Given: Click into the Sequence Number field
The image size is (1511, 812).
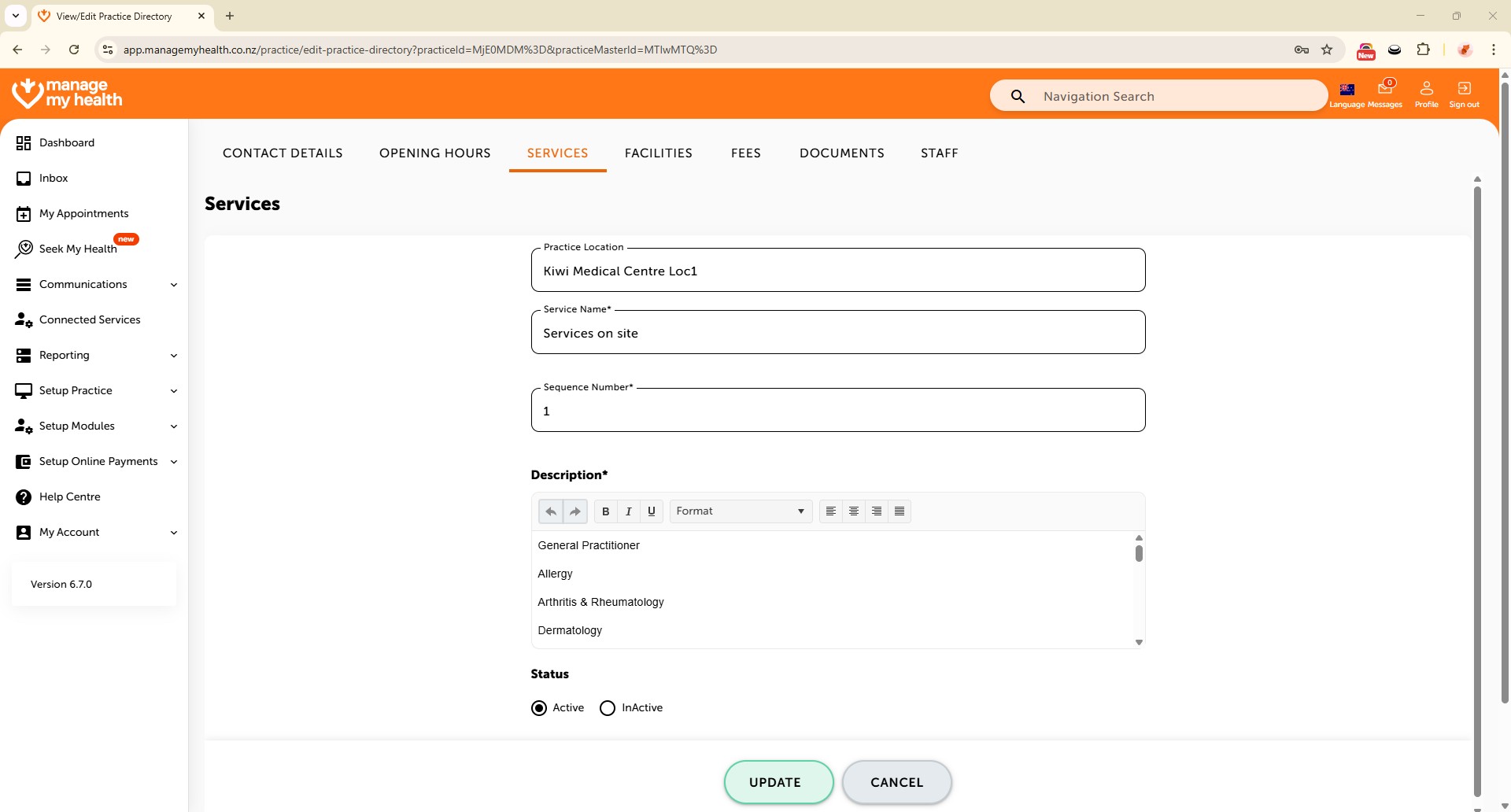Looking at the screenshot, I should point(837,412).
